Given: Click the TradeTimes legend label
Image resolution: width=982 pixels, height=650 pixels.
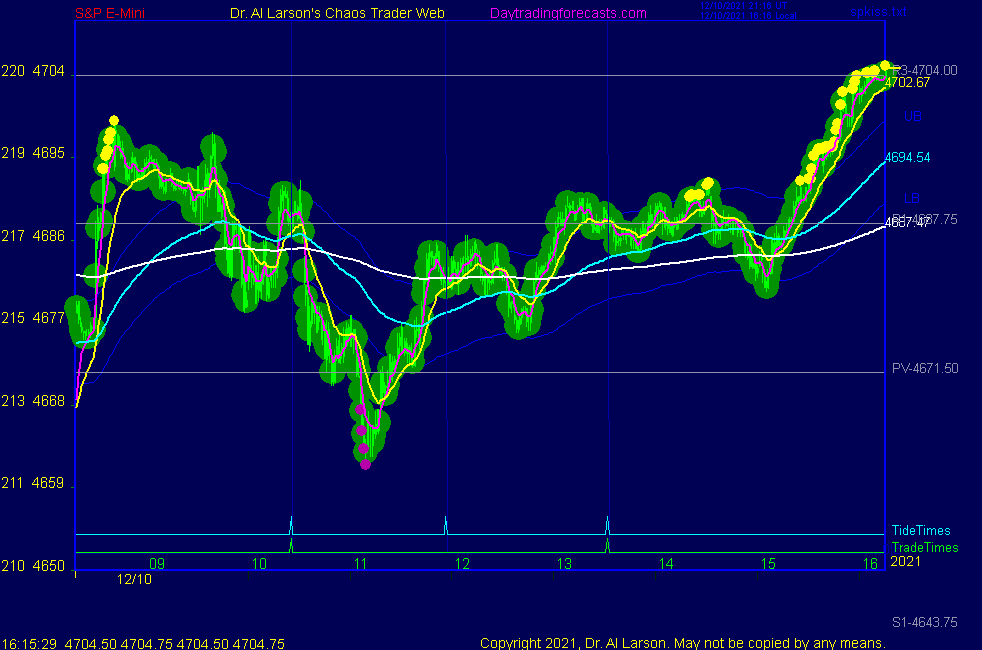Looking at the screenshot, I should tap(925, 547).
